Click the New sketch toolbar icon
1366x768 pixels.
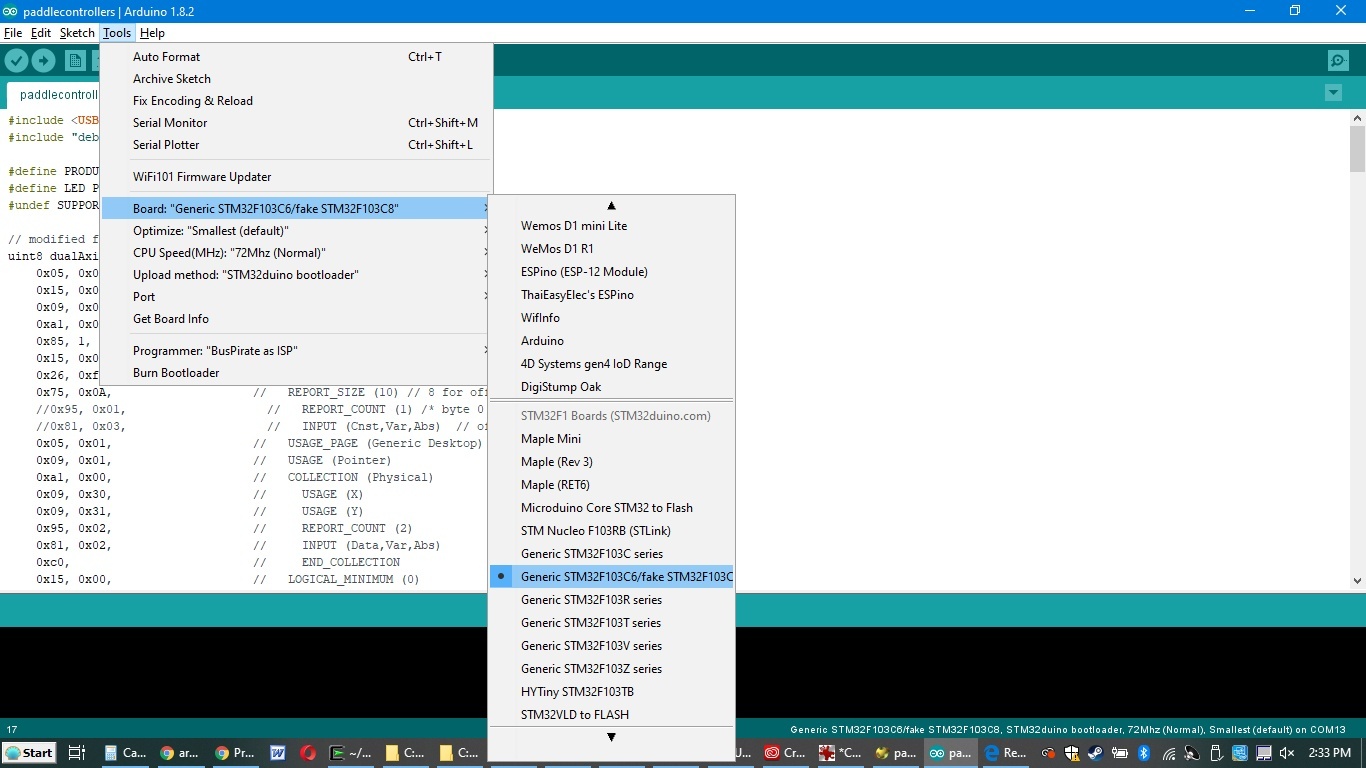75,61
